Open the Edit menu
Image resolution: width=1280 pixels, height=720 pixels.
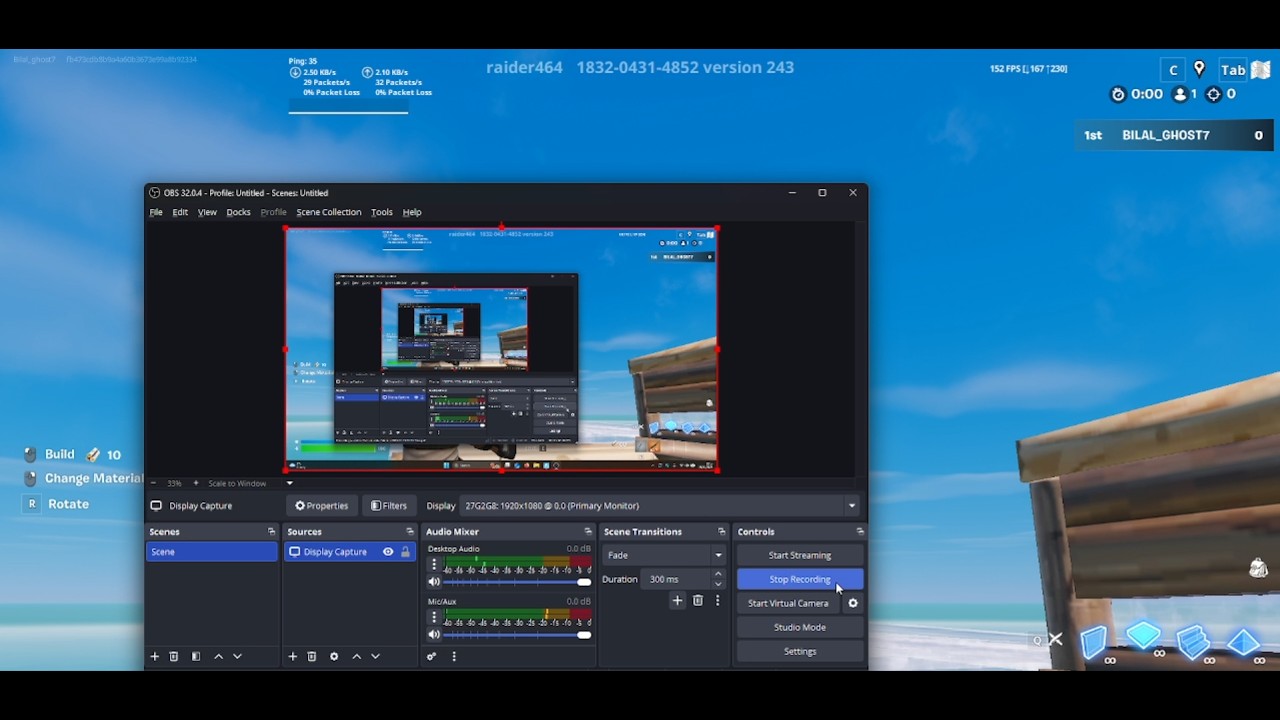pyautogui.click(x=180, y=212)
